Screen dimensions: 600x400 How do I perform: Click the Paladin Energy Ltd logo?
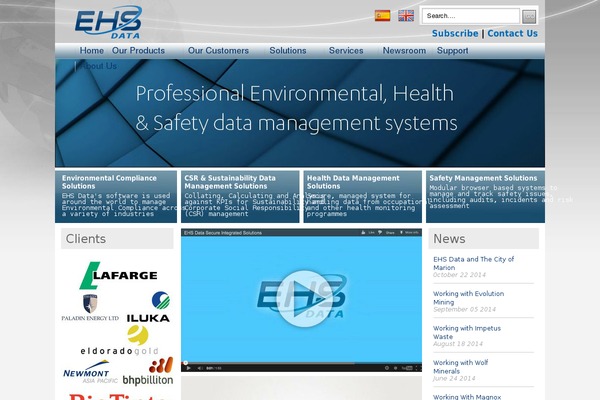coord(90,308)
